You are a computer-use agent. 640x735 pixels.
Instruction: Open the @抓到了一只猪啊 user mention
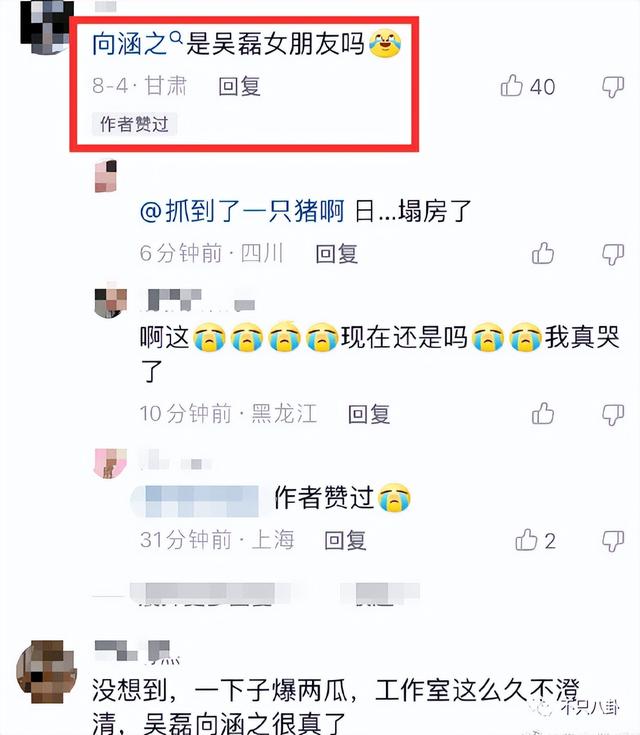242,211
